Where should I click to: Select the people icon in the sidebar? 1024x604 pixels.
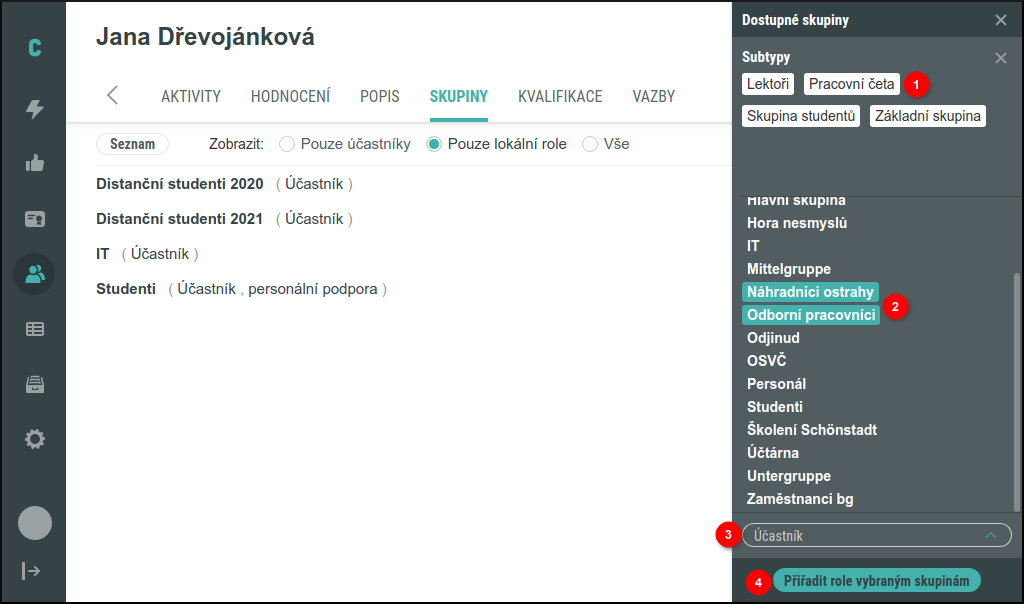tap(33, 273)
